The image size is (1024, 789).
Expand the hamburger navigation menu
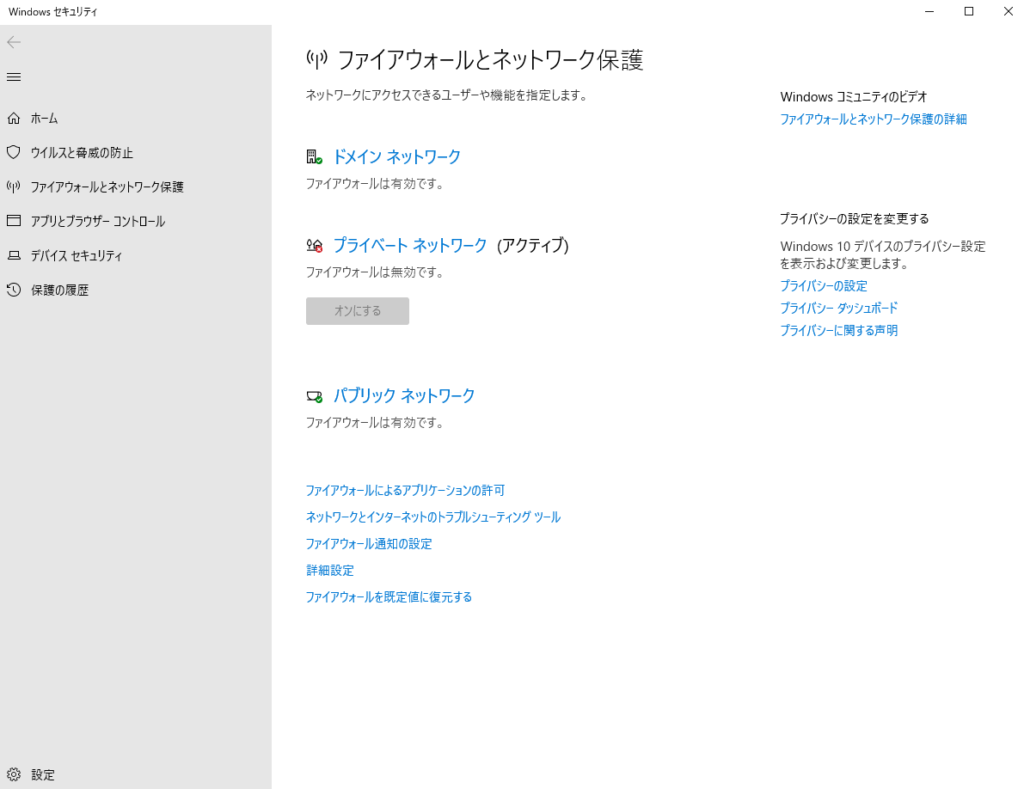(14, 77)
